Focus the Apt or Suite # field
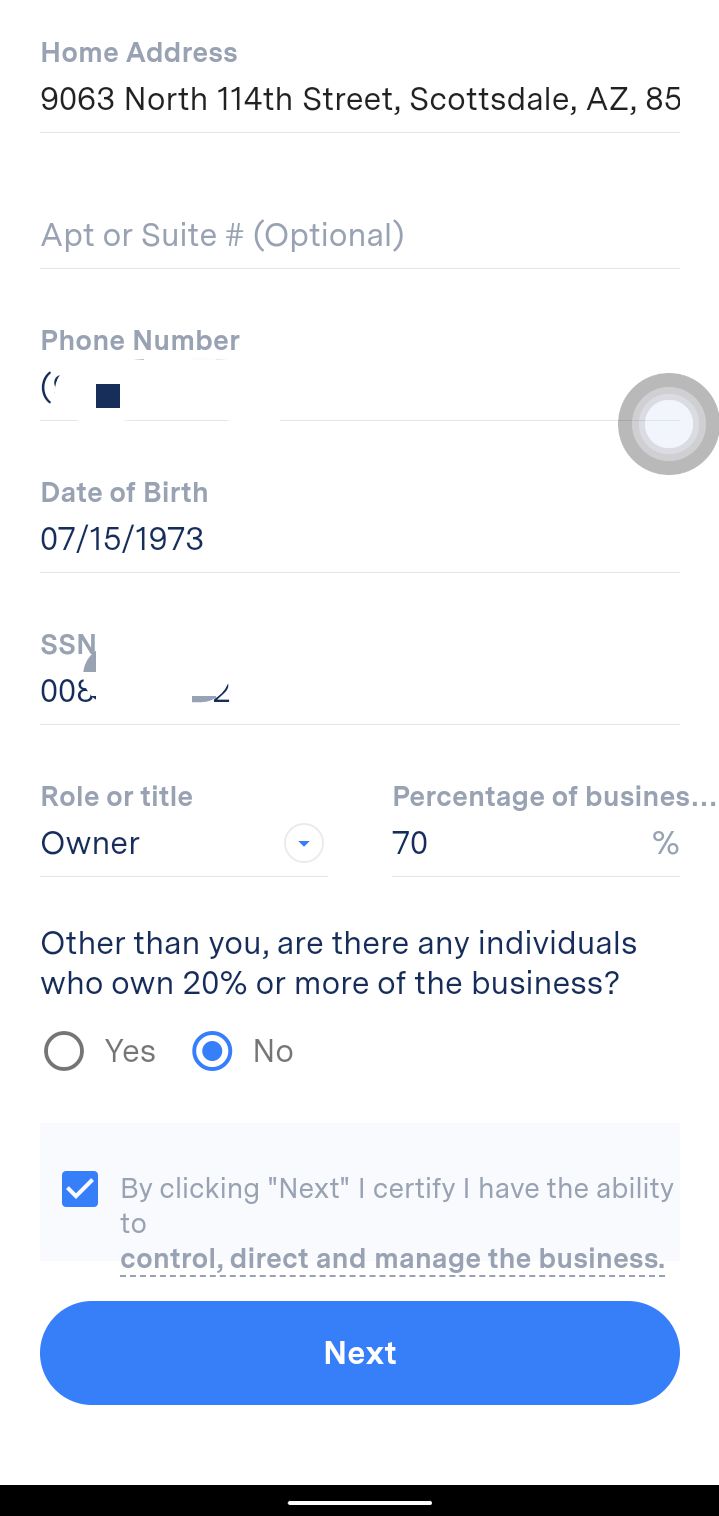The width and height of the screenshot is (719, 1516). click(360, 235)
